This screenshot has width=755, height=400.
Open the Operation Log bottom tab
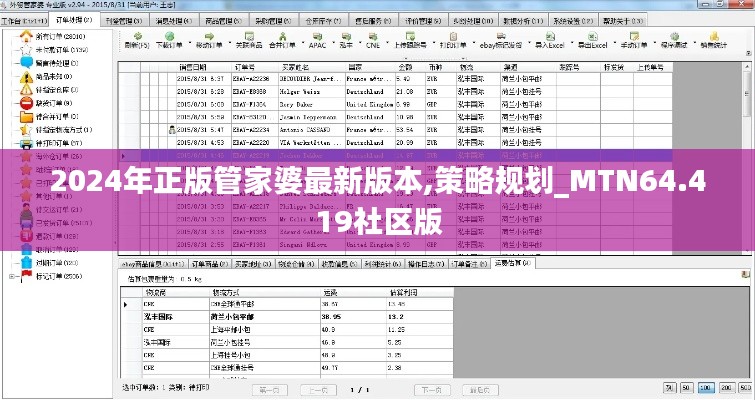tap(426, 264)
